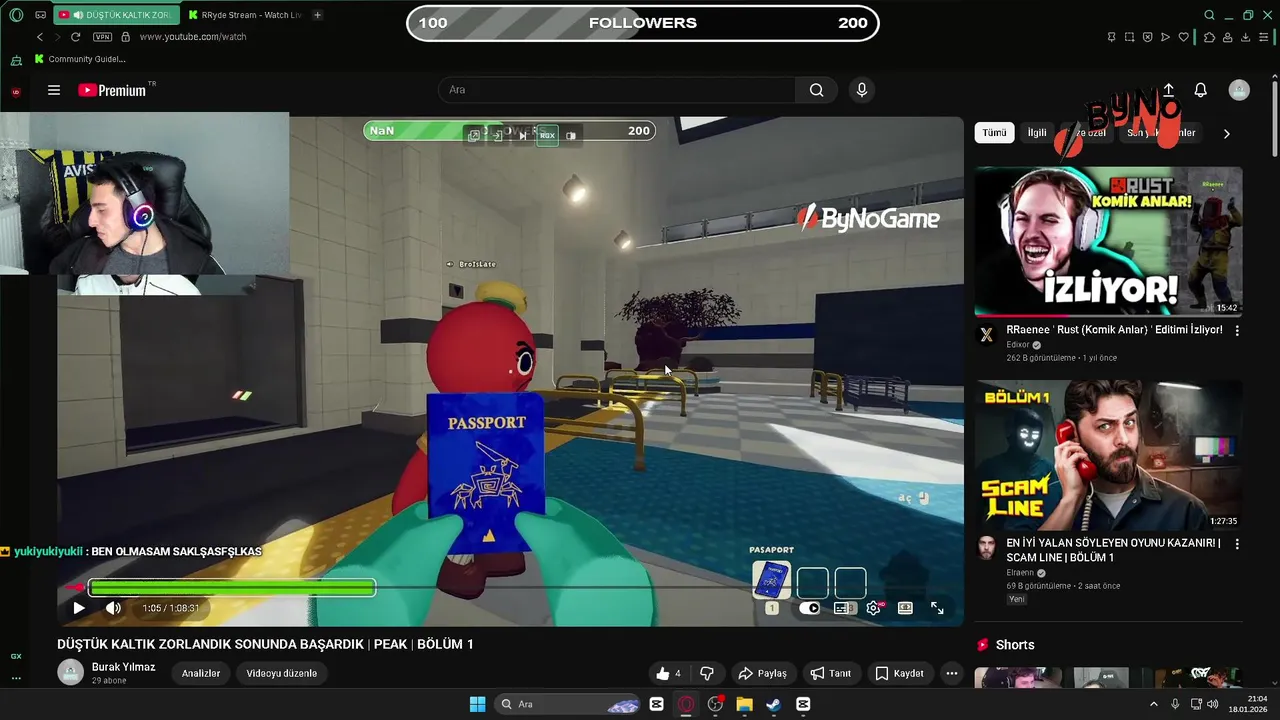Seek along the video progress bar
This screenshot has height=720, width=1280.
511,588
